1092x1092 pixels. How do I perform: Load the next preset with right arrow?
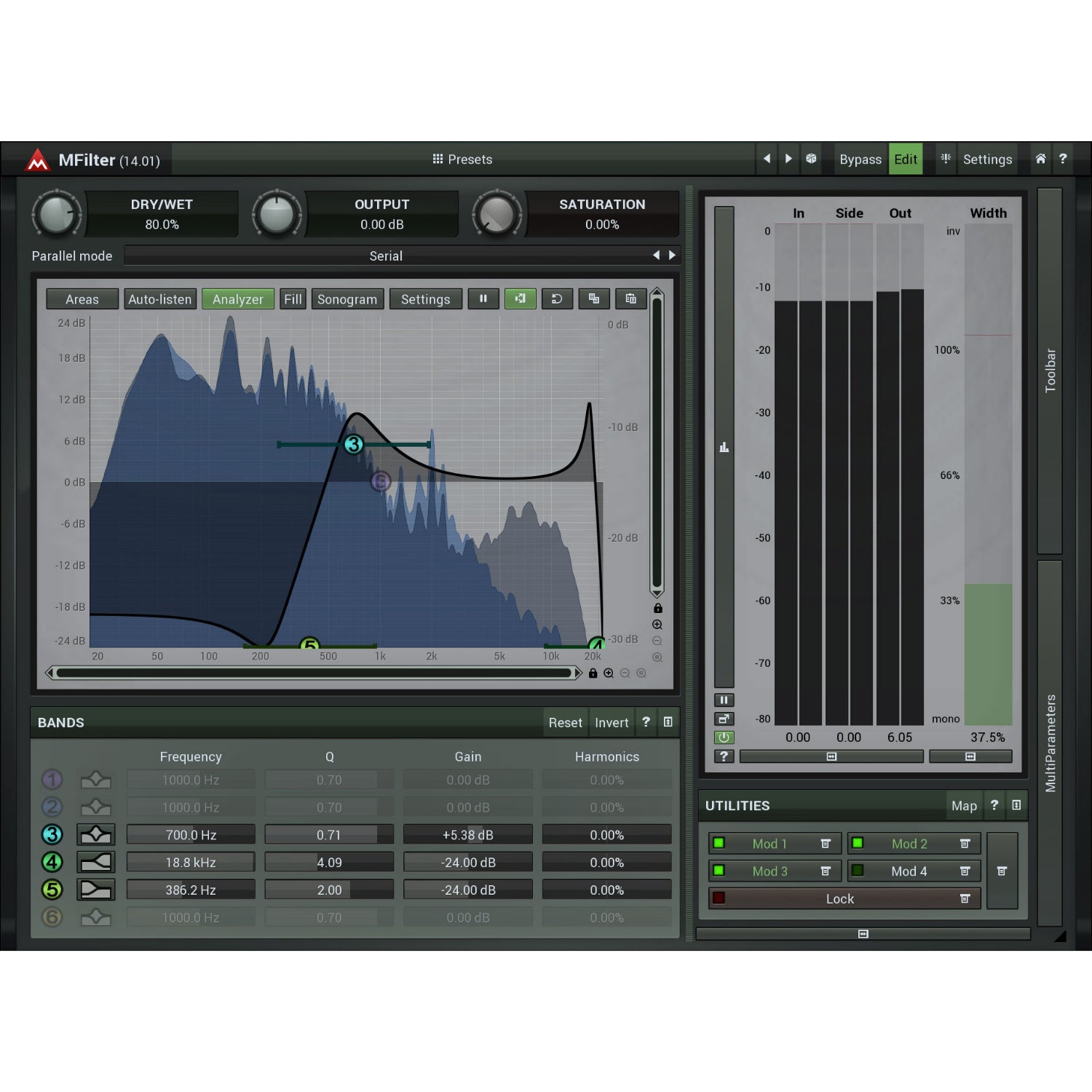tap(788, 159)
